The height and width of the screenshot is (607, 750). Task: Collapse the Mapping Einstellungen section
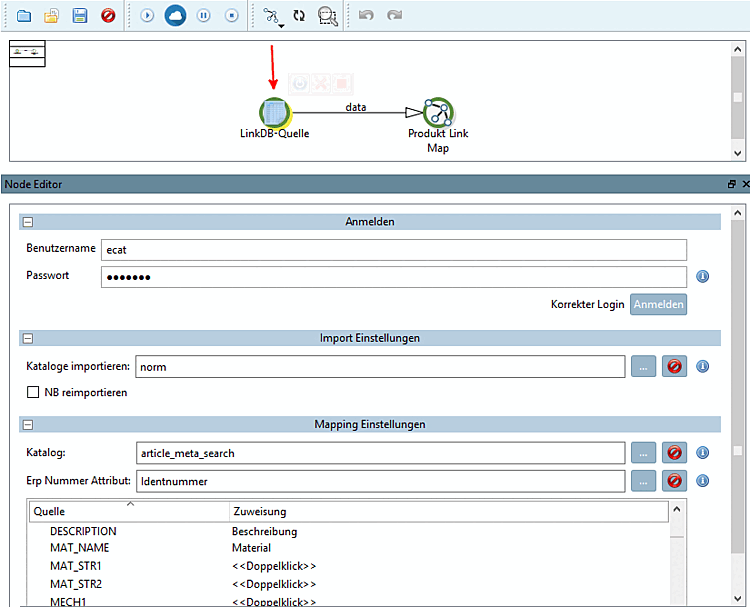tap(28, 424)
